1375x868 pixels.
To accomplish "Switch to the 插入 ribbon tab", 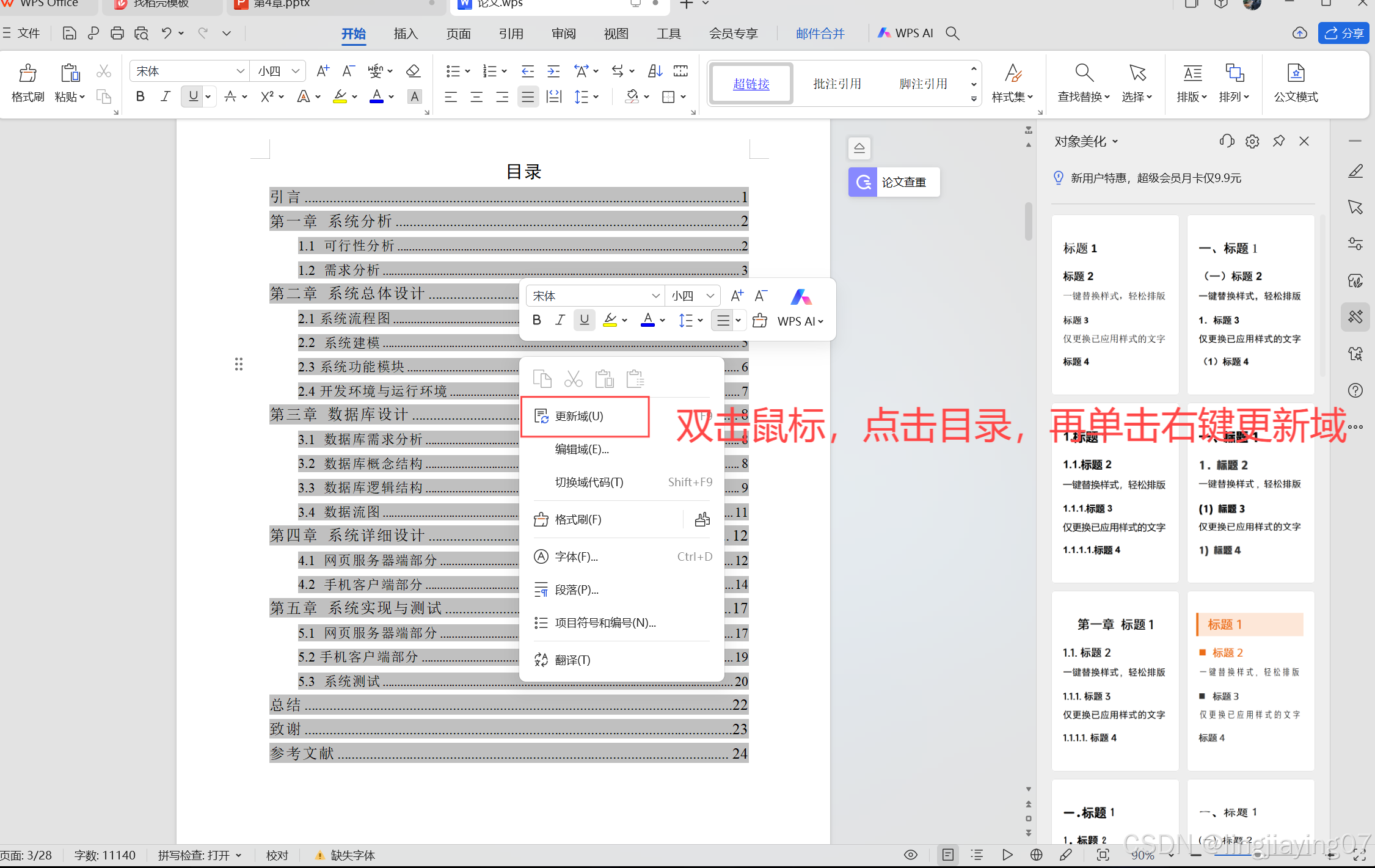I will (406, 34).
